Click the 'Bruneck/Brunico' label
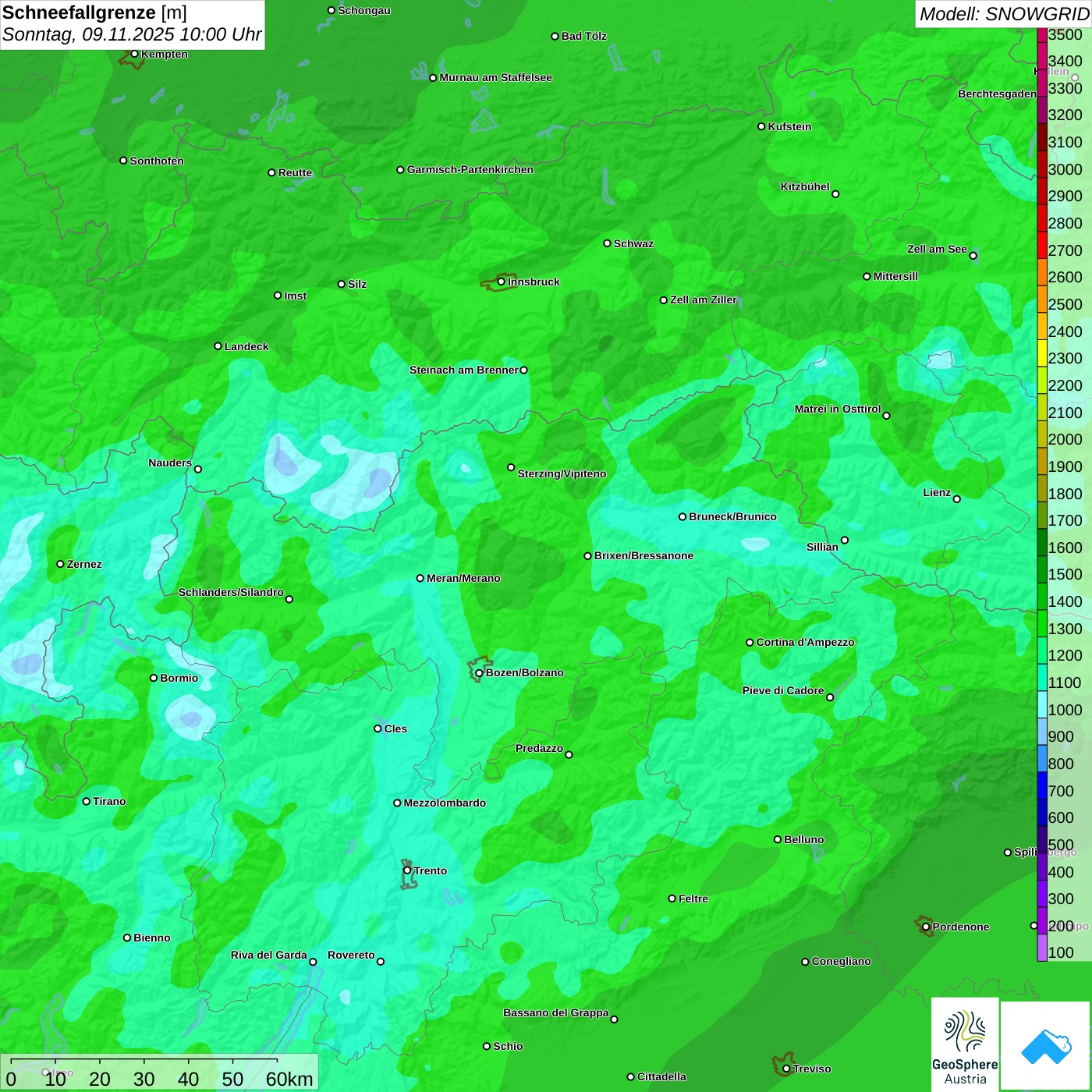This screenshot has width=1092, height=1092. pos(732,516)
